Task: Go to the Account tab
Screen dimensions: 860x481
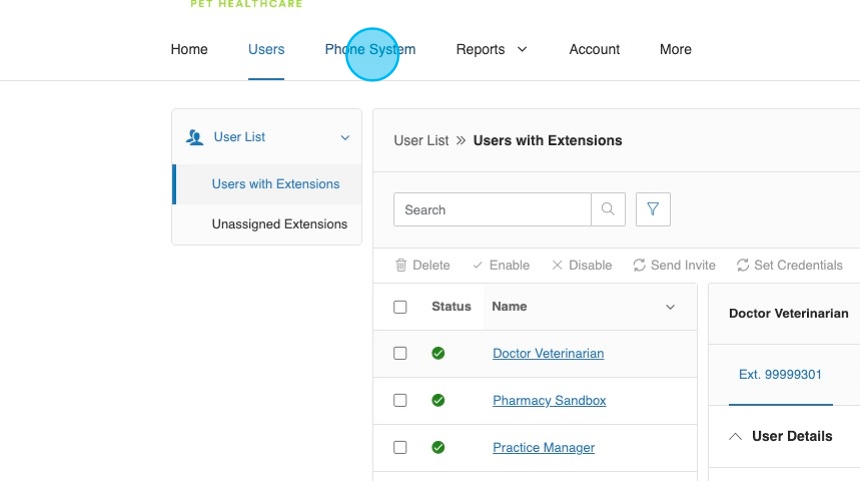Action: [x=594, y=49]
